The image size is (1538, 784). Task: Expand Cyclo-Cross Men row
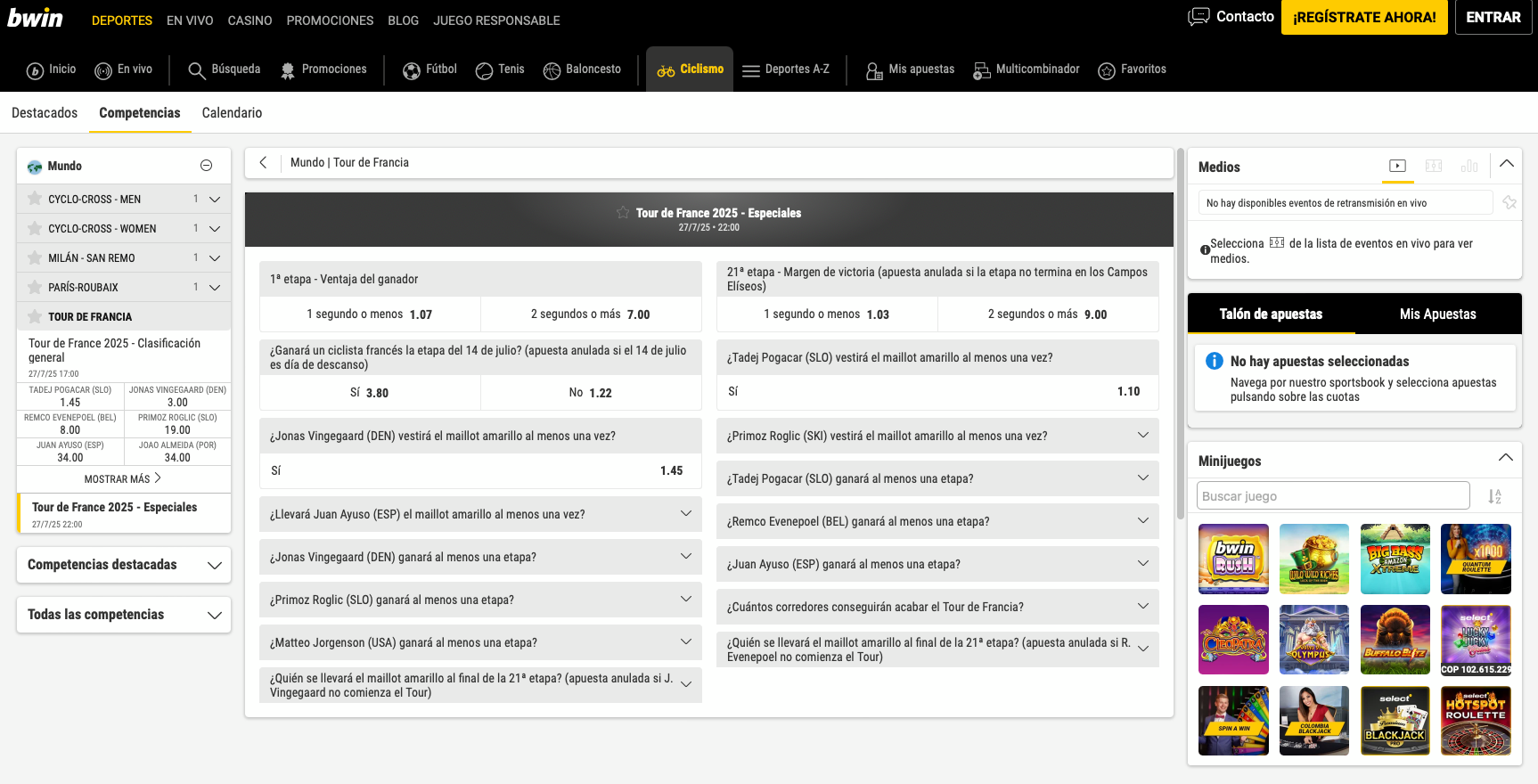click(215, 200)
